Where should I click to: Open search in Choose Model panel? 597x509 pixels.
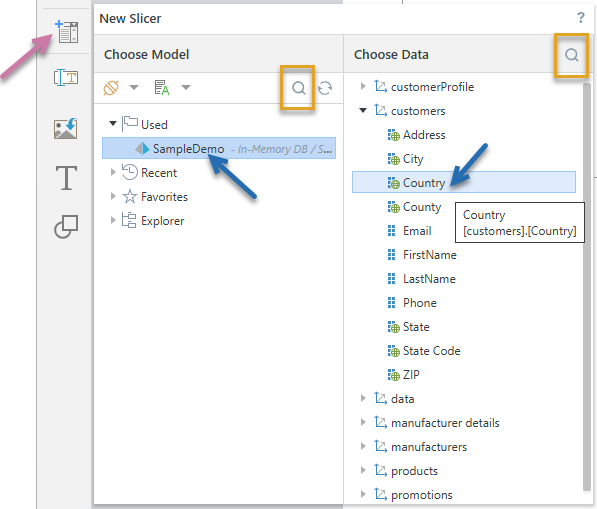tap(298, 88)
